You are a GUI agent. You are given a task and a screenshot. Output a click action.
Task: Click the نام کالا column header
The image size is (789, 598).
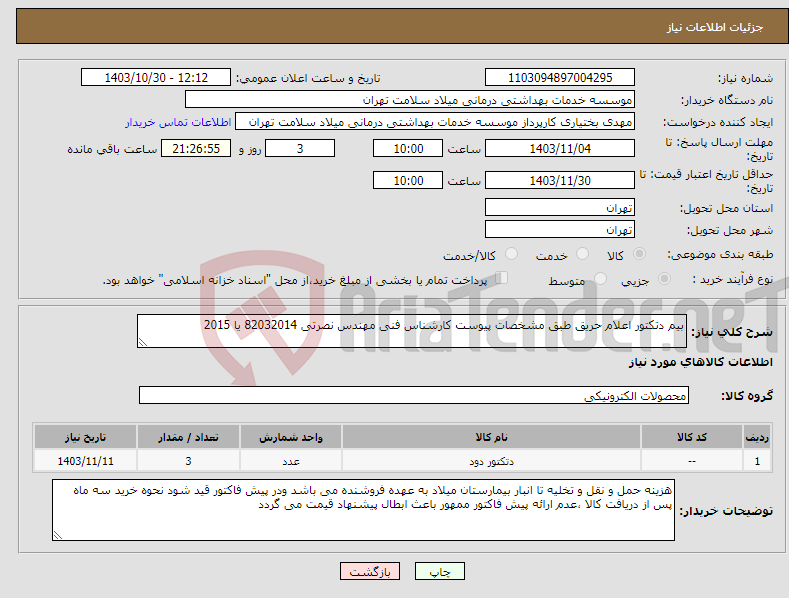[x=492, y=437]
